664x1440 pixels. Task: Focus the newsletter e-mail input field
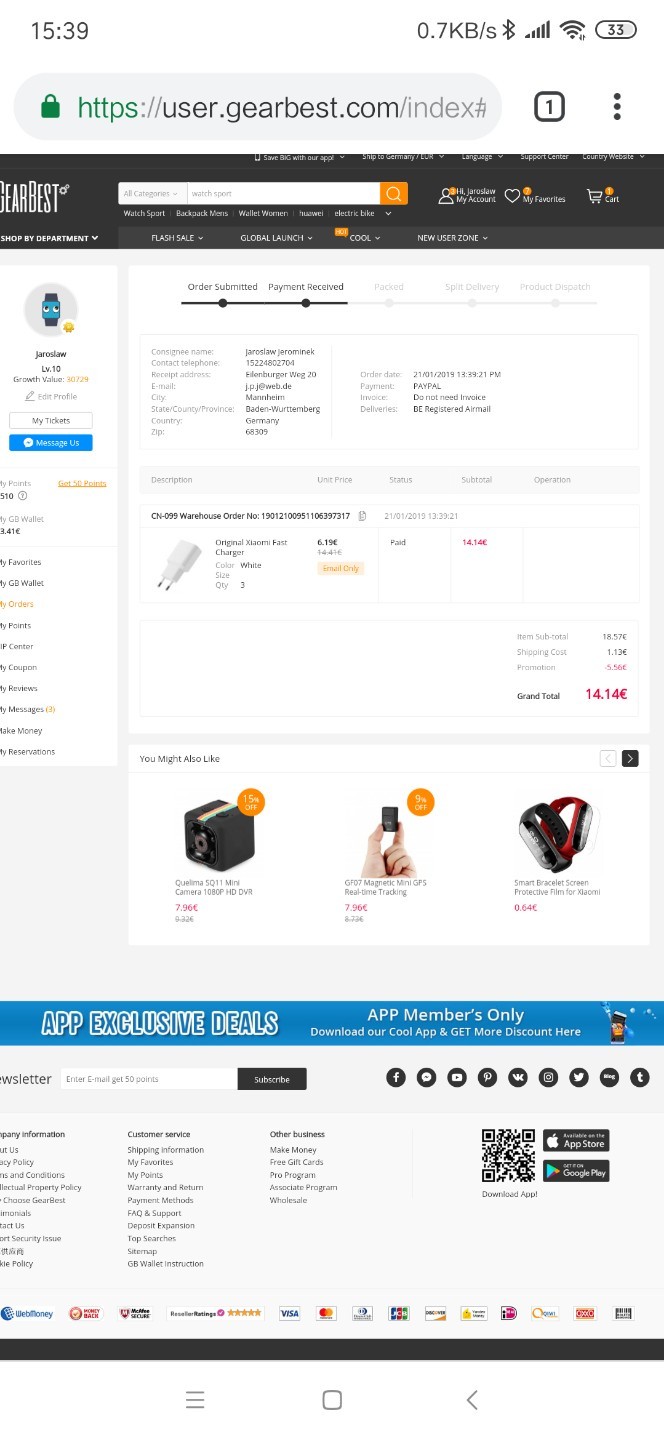tap(148, 1079)
